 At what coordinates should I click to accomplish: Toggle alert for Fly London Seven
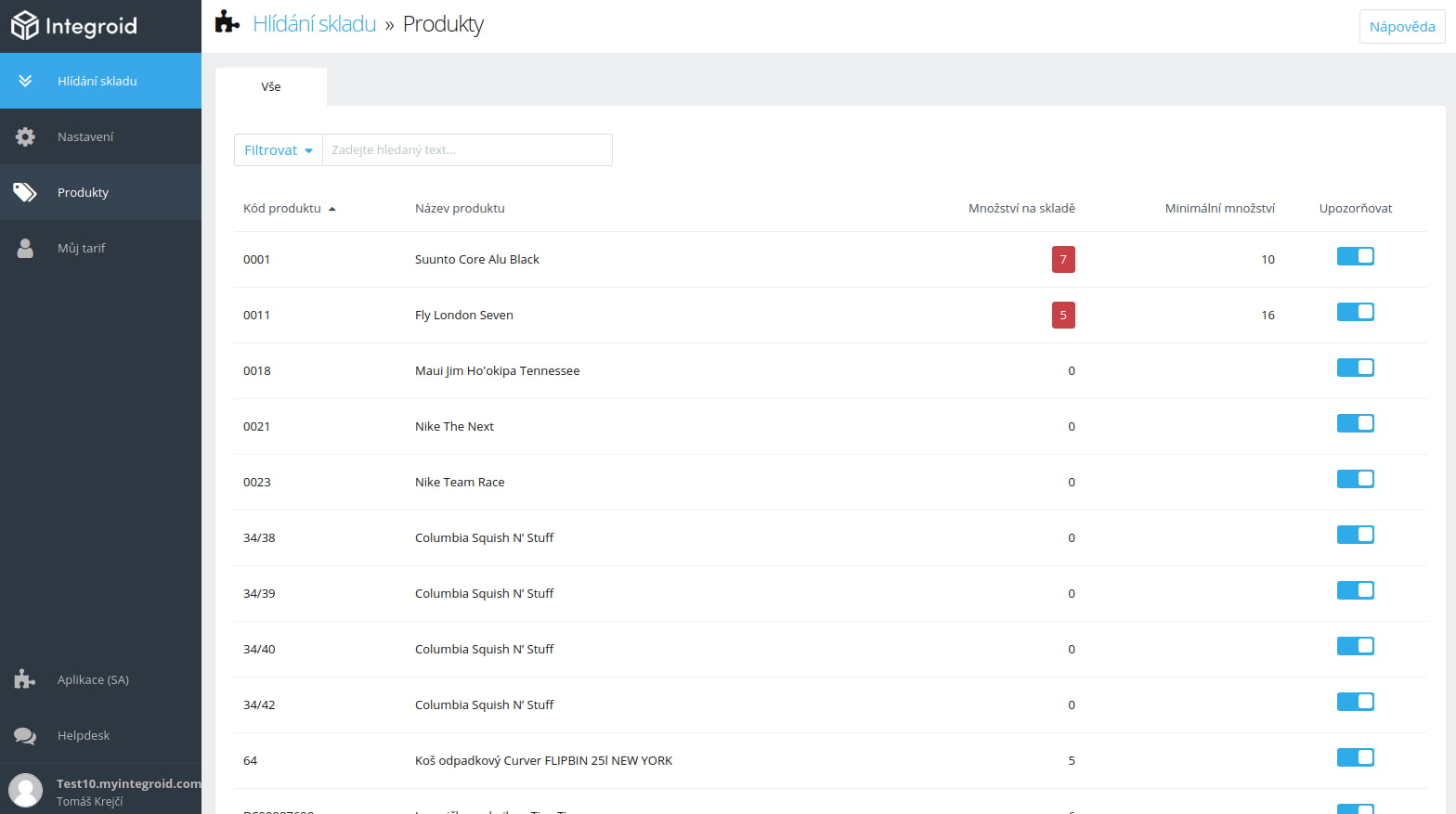pyautogui.click(x=1356, y=312)
